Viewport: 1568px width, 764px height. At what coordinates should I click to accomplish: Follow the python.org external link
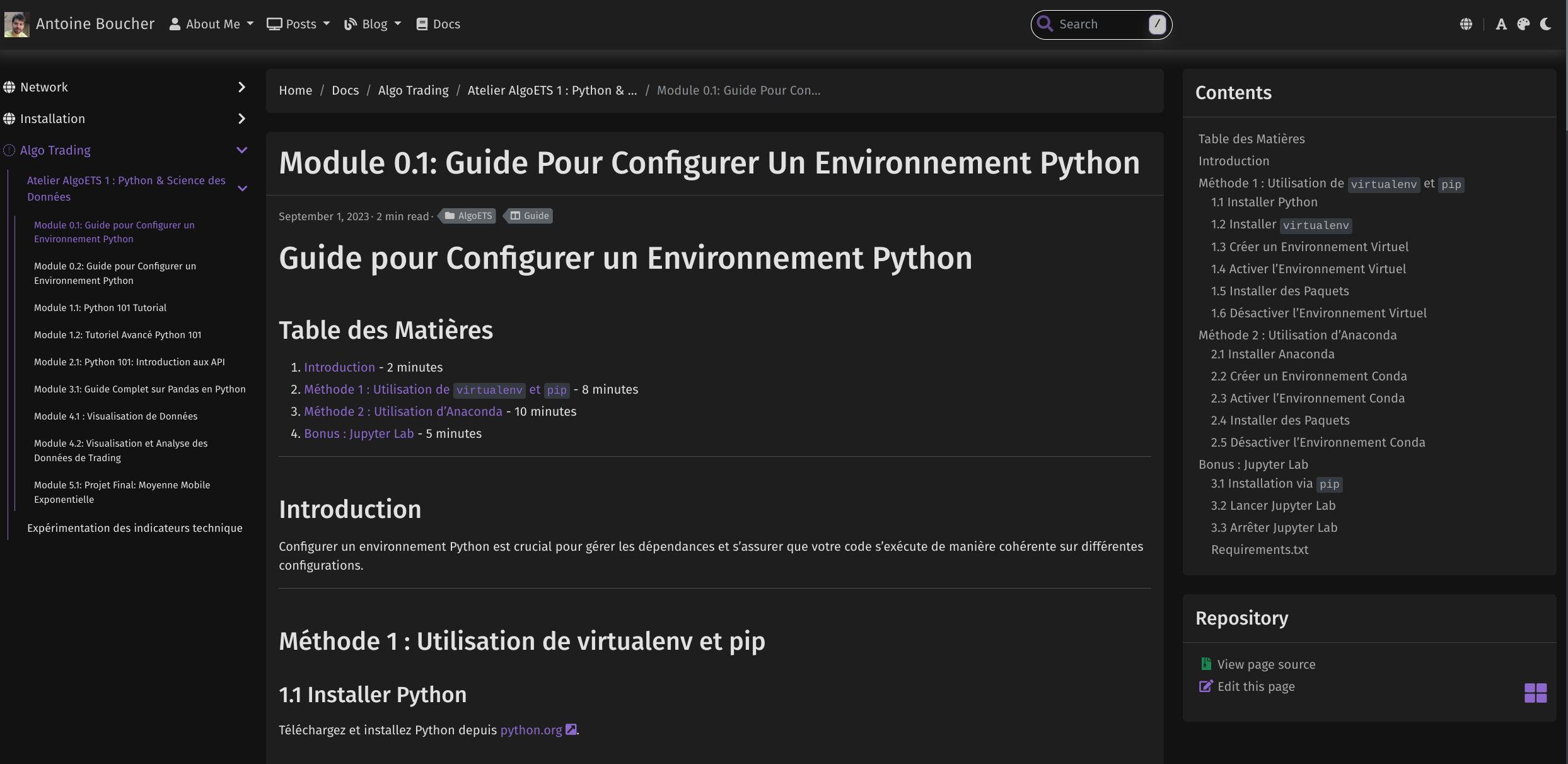531,730
